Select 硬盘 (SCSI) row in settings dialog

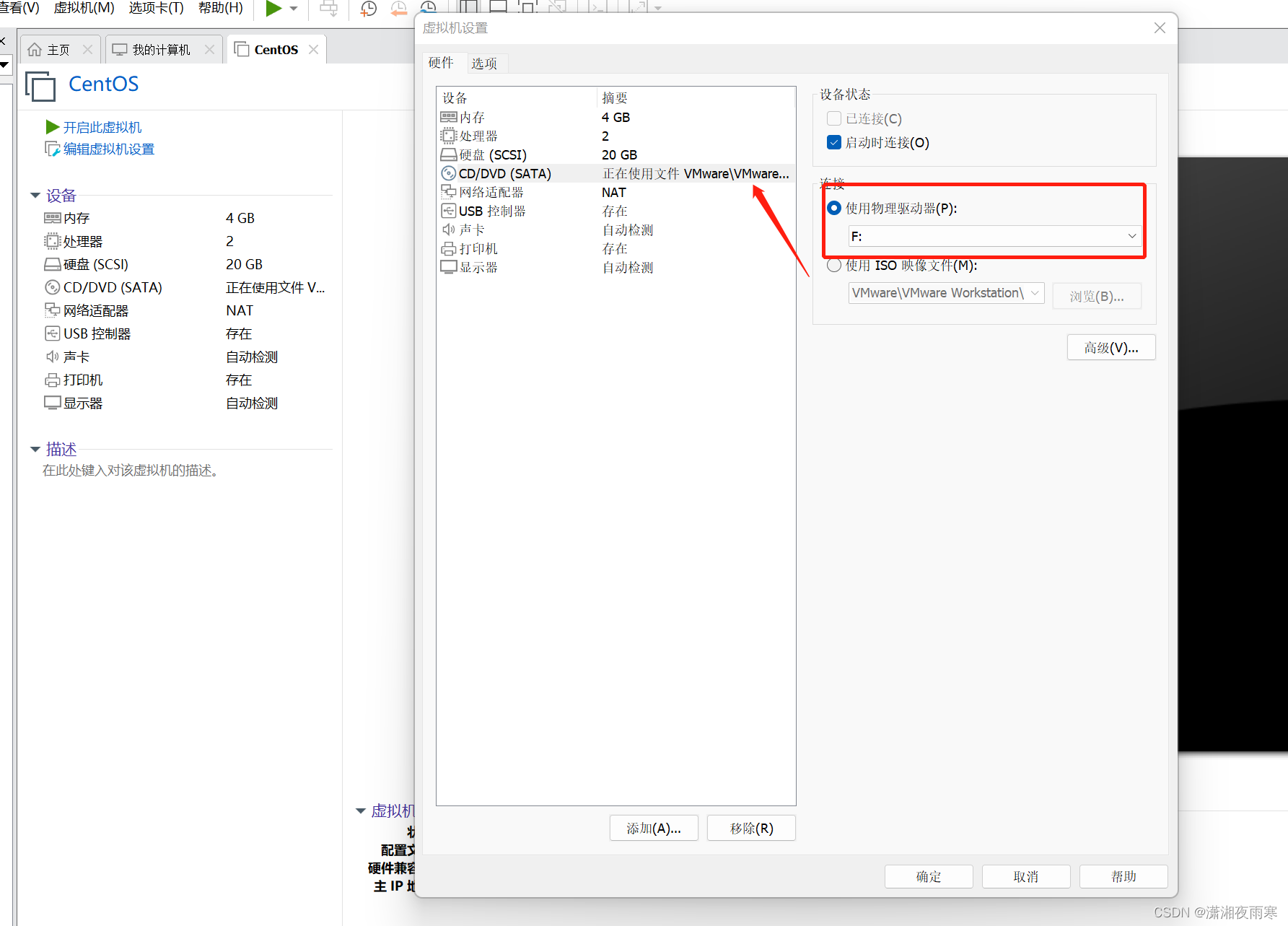615,154
